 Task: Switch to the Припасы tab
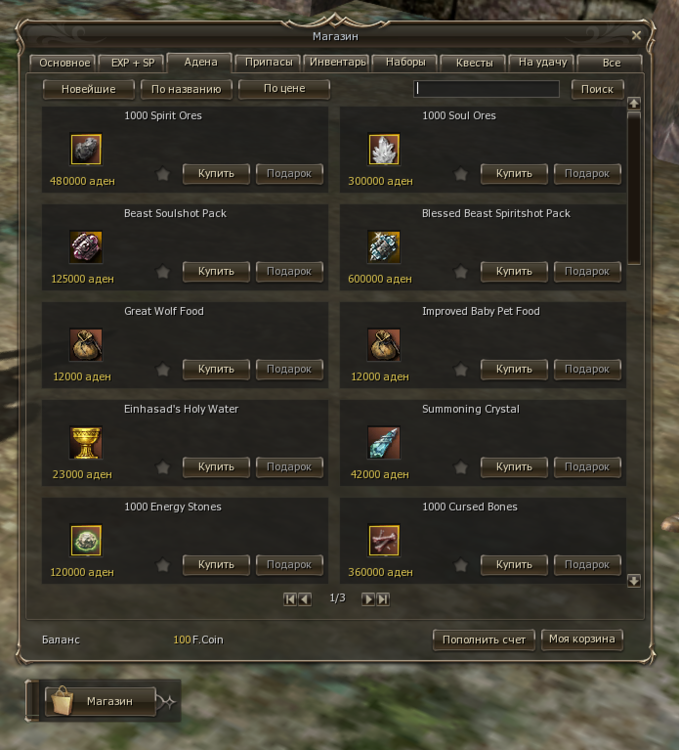click(268, 62)
